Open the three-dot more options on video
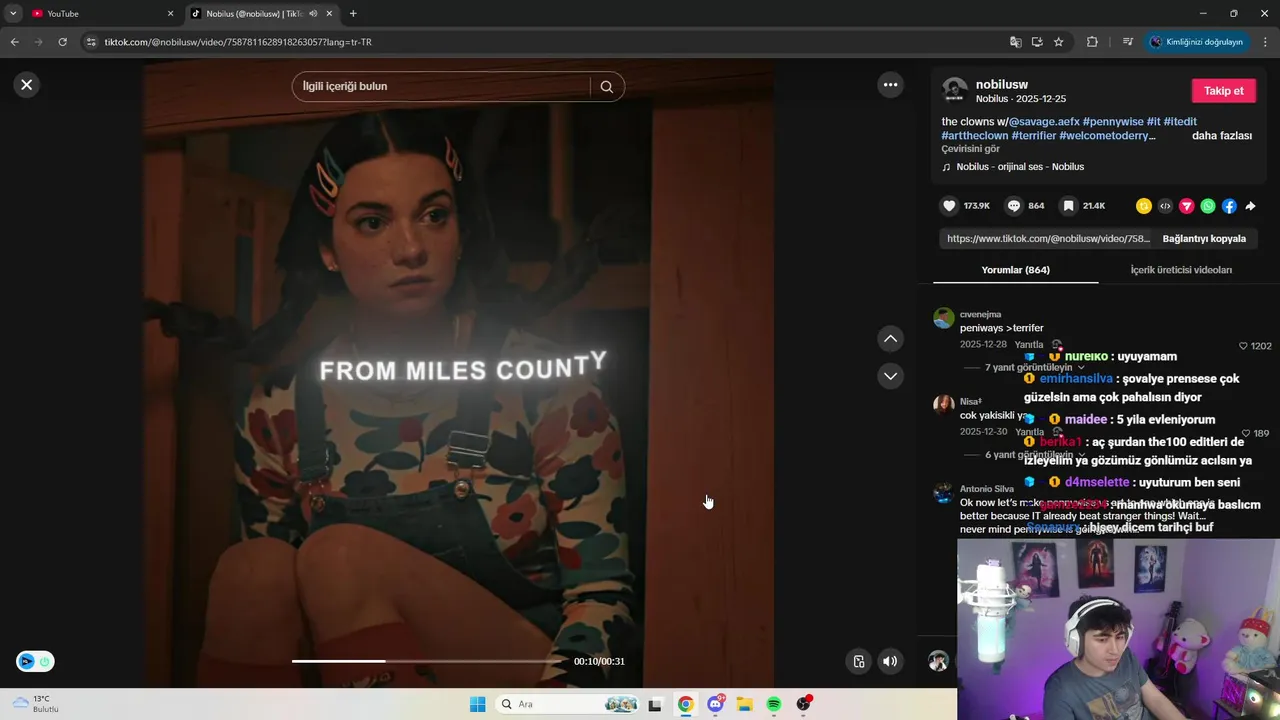The height and width of the screenshot is (720, 1280). click(890, 85)
